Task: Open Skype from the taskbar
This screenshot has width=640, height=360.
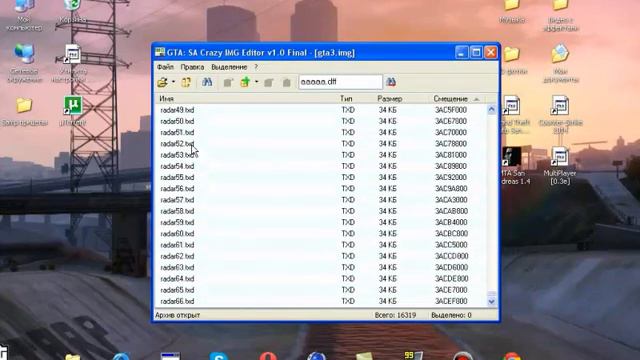Action: point(219,356)
